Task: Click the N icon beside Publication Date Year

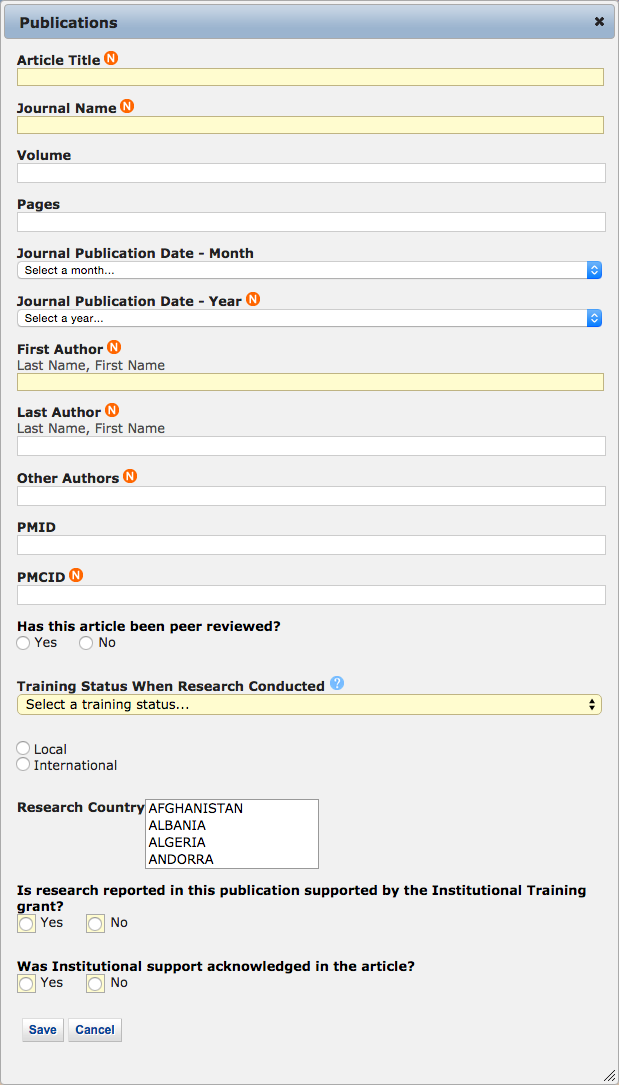Action: [253, 300]
